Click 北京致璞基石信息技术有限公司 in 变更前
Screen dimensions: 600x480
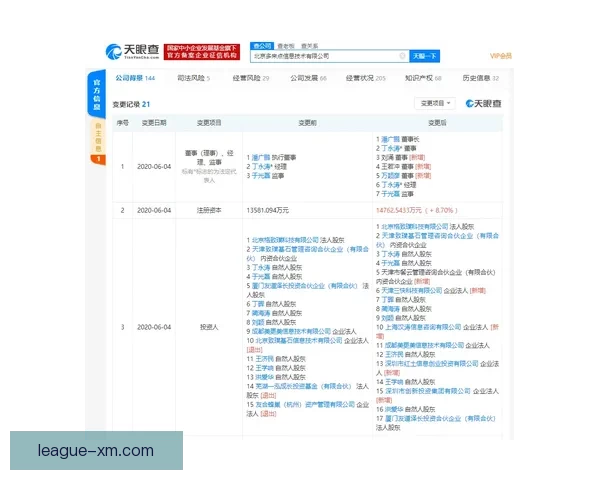pyautogui.click(x=298, y=340)
